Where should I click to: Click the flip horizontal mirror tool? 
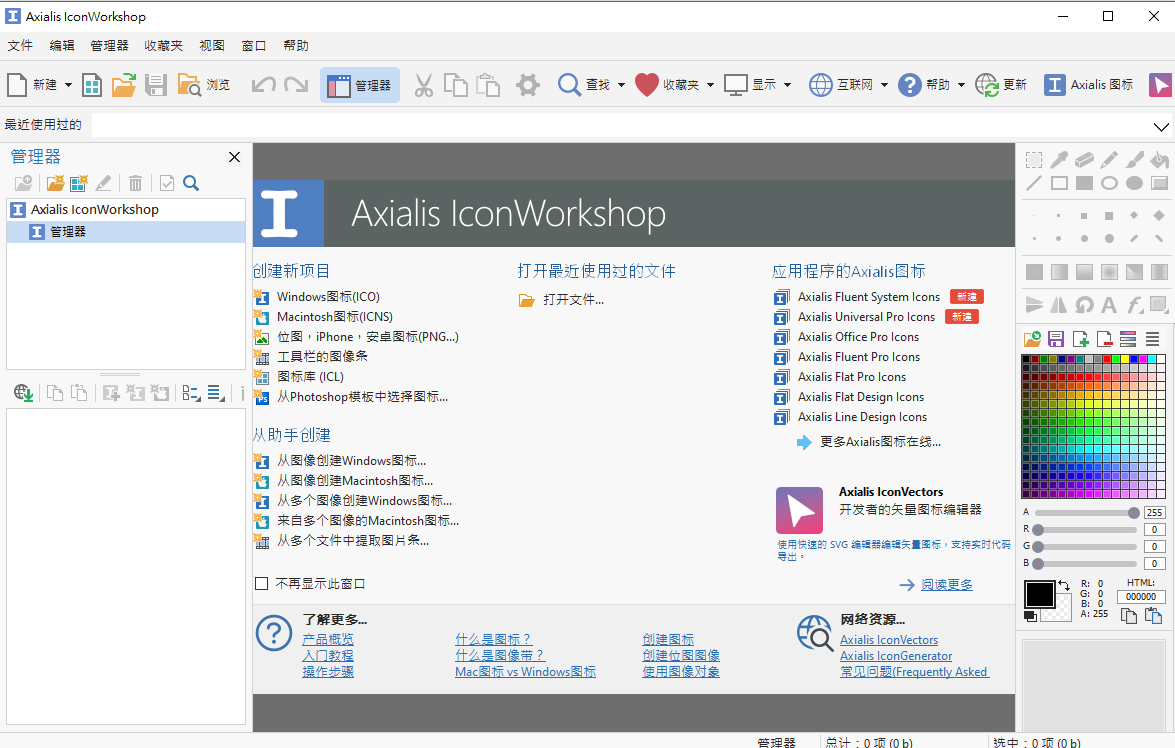coord(1059,304)
